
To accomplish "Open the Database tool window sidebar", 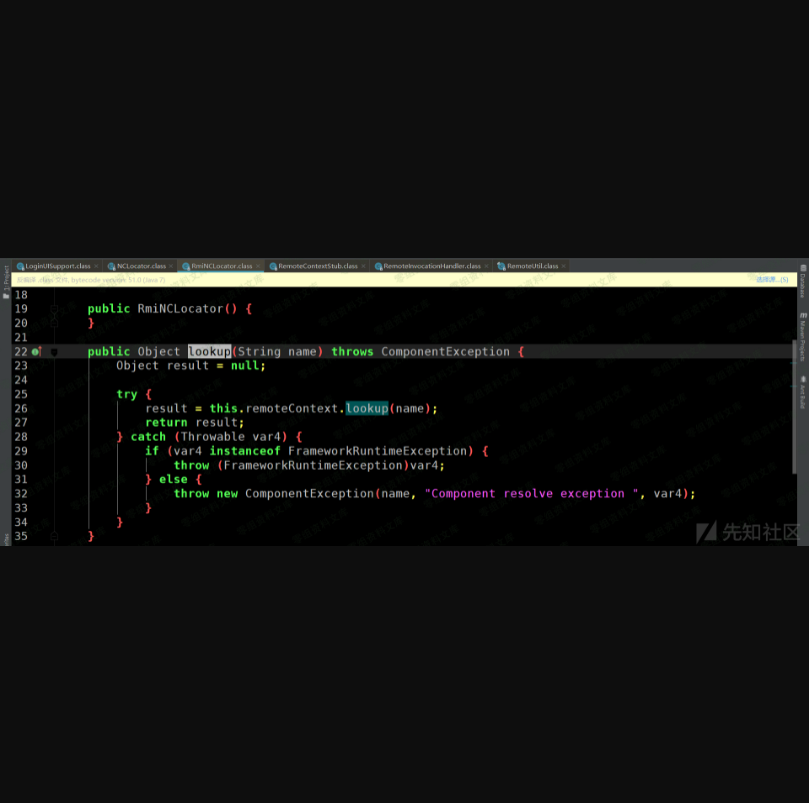I will (x=802, y=286).
